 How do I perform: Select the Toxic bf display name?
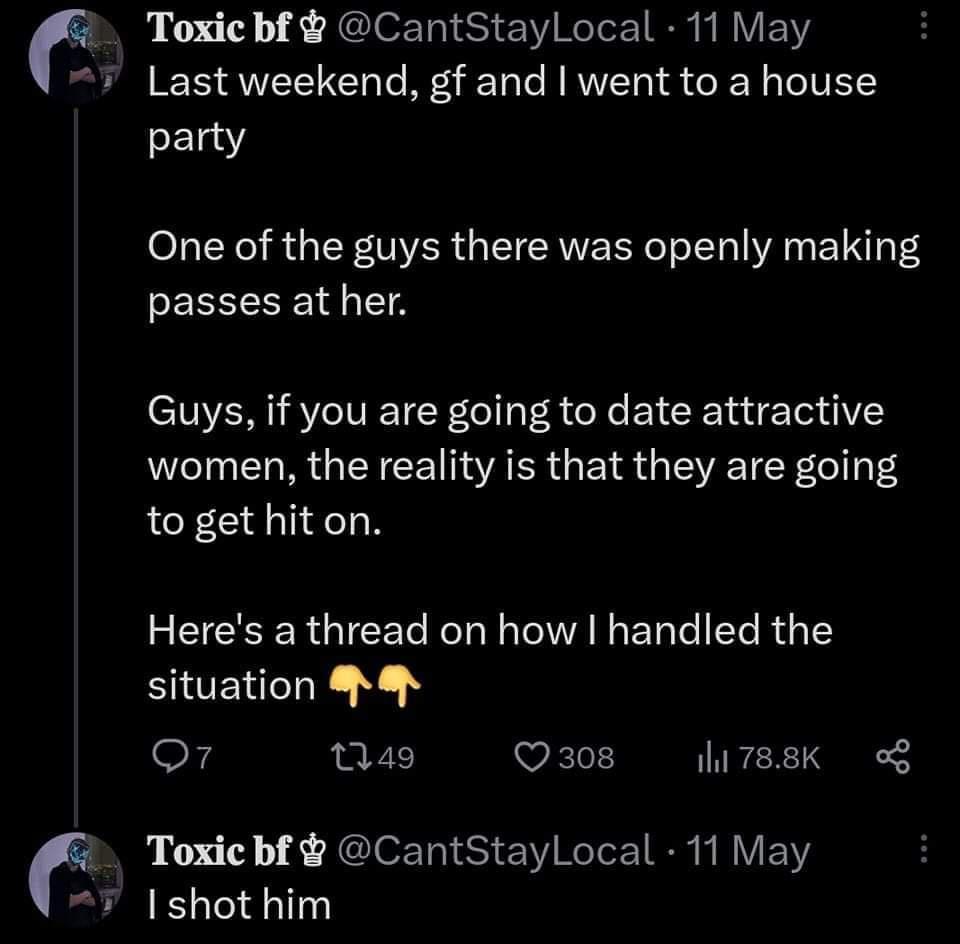[x=220, y=27]
